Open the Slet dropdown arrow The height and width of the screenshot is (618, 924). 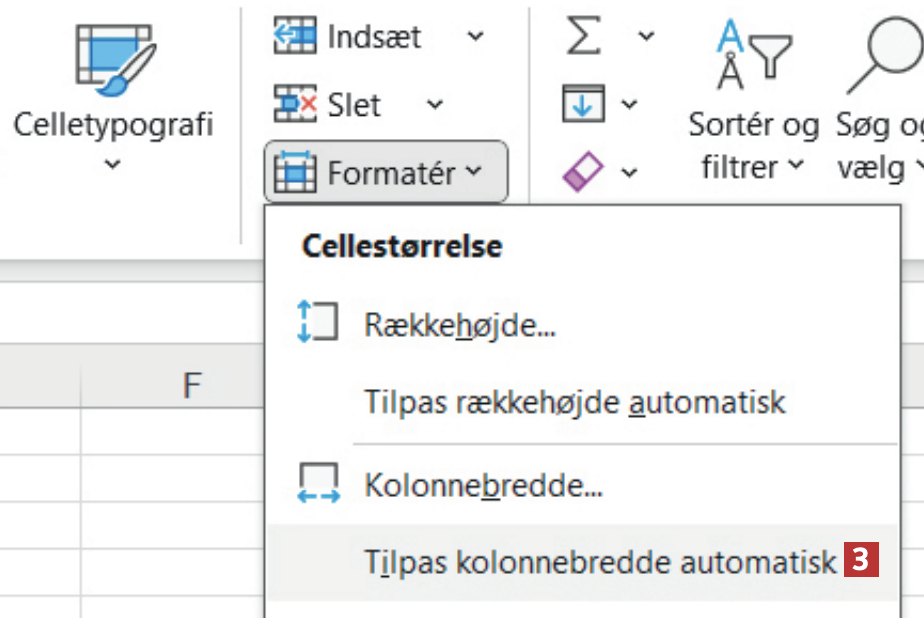434,104
